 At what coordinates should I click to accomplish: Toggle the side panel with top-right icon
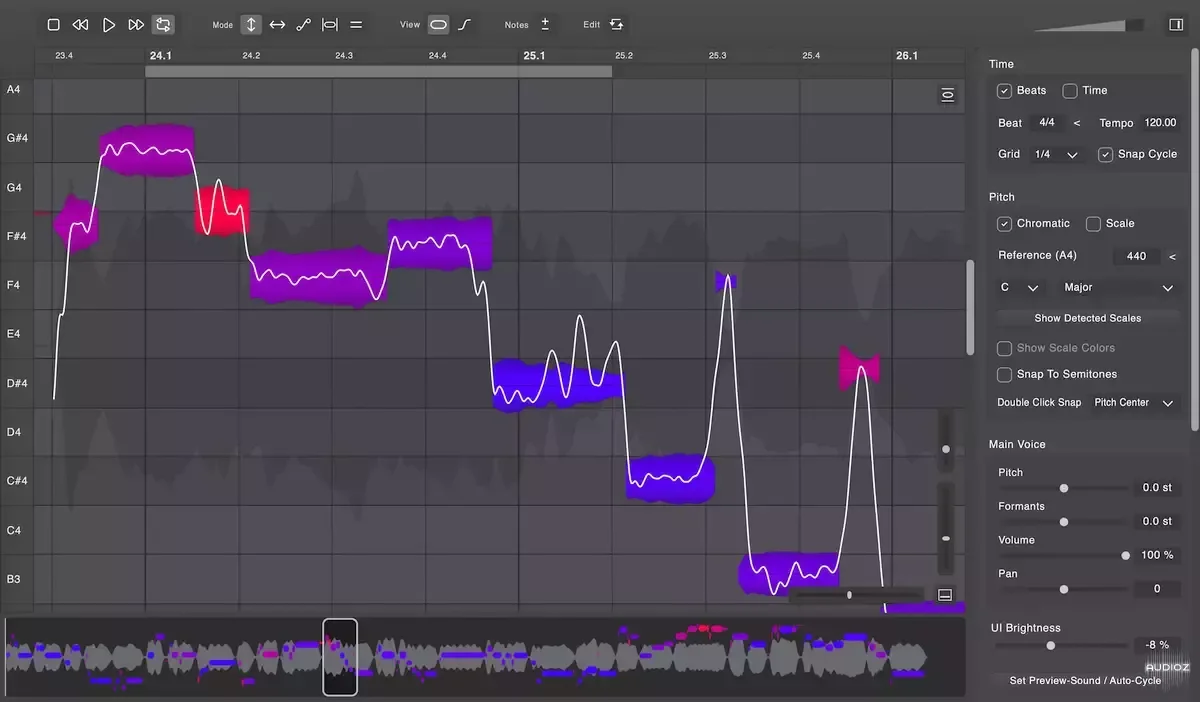coord(1175,24)
